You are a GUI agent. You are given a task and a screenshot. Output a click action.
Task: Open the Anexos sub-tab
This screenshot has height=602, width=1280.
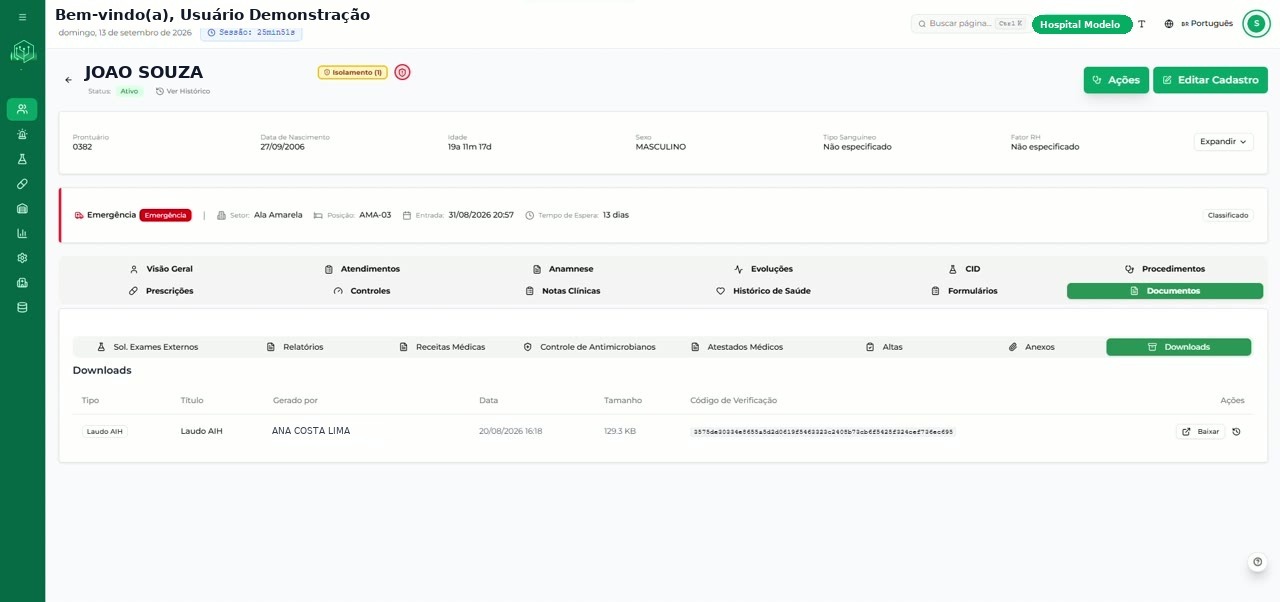coord(1031,347)
